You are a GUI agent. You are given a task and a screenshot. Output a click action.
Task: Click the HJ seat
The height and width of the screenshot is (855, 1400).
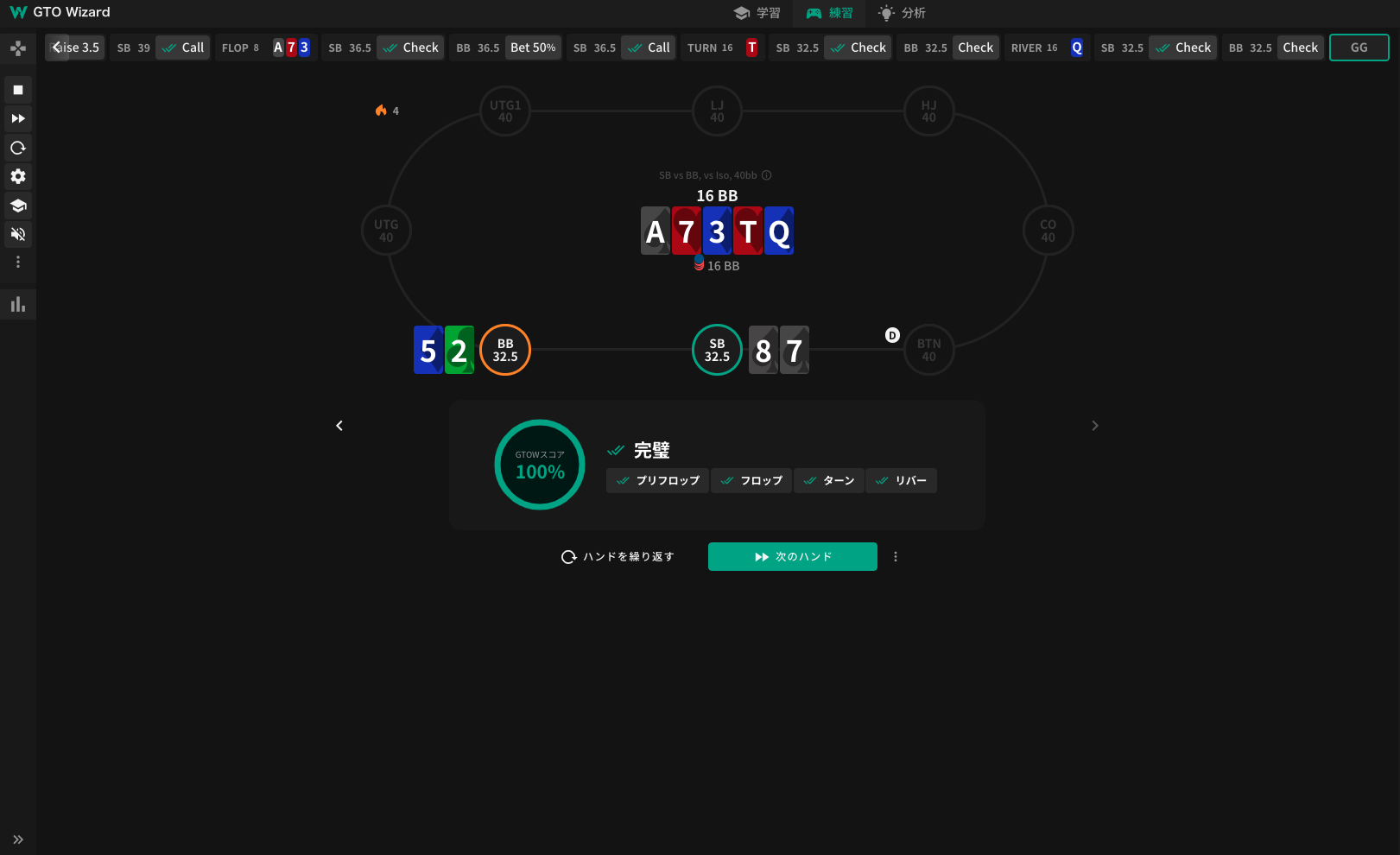click(928, 111)
